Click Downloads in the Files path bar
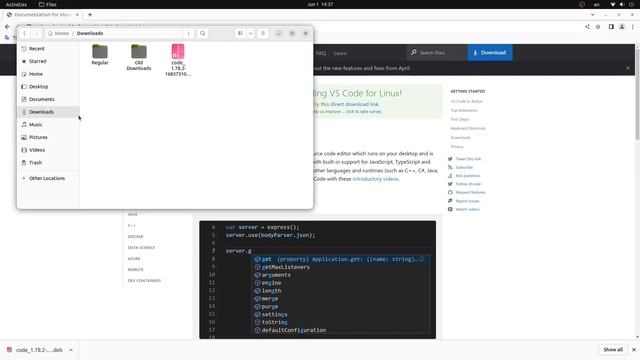The height and width of the screenshot is (360, 640). [x=90, y=33]
